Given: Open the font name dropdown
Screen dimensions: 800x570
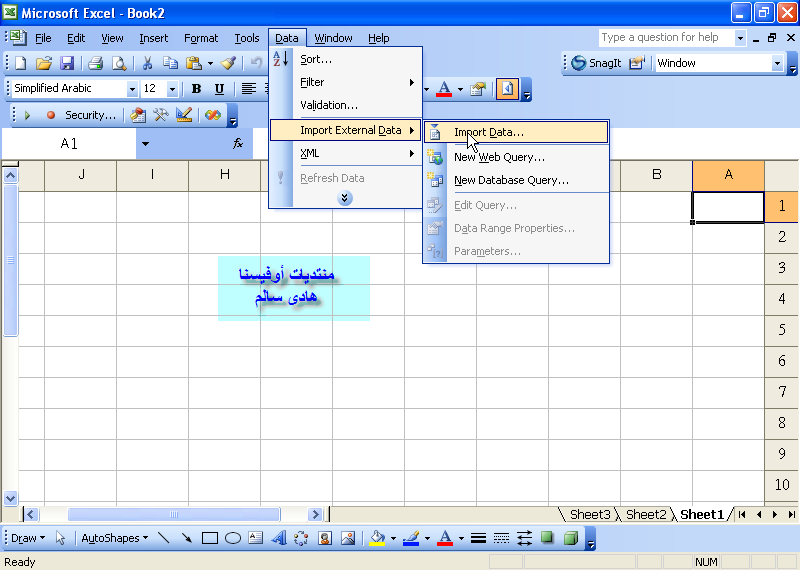Looking at the screenshot, I should point(132,89).
